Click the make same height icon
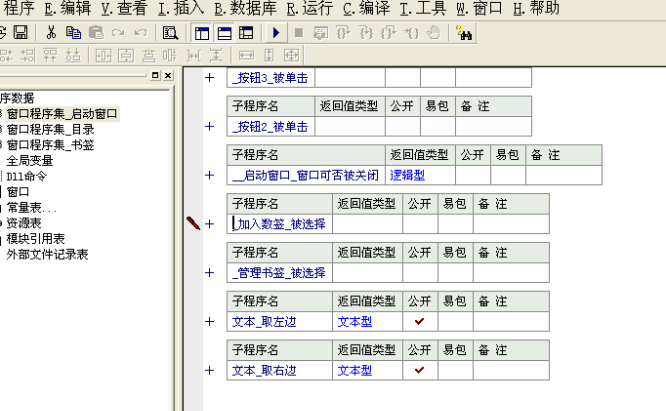 pos(269,55)
